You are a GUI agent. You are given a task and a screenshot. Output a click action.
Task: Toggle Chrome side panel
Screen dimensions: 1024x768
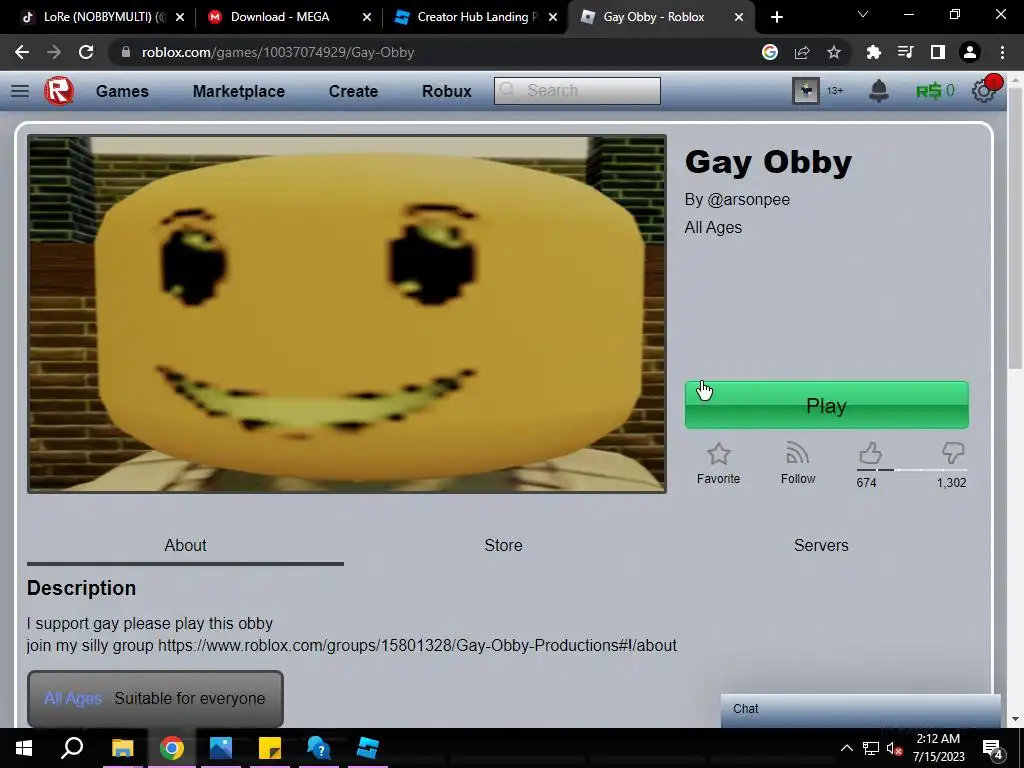pyautogui.click(x=938, y=52)
